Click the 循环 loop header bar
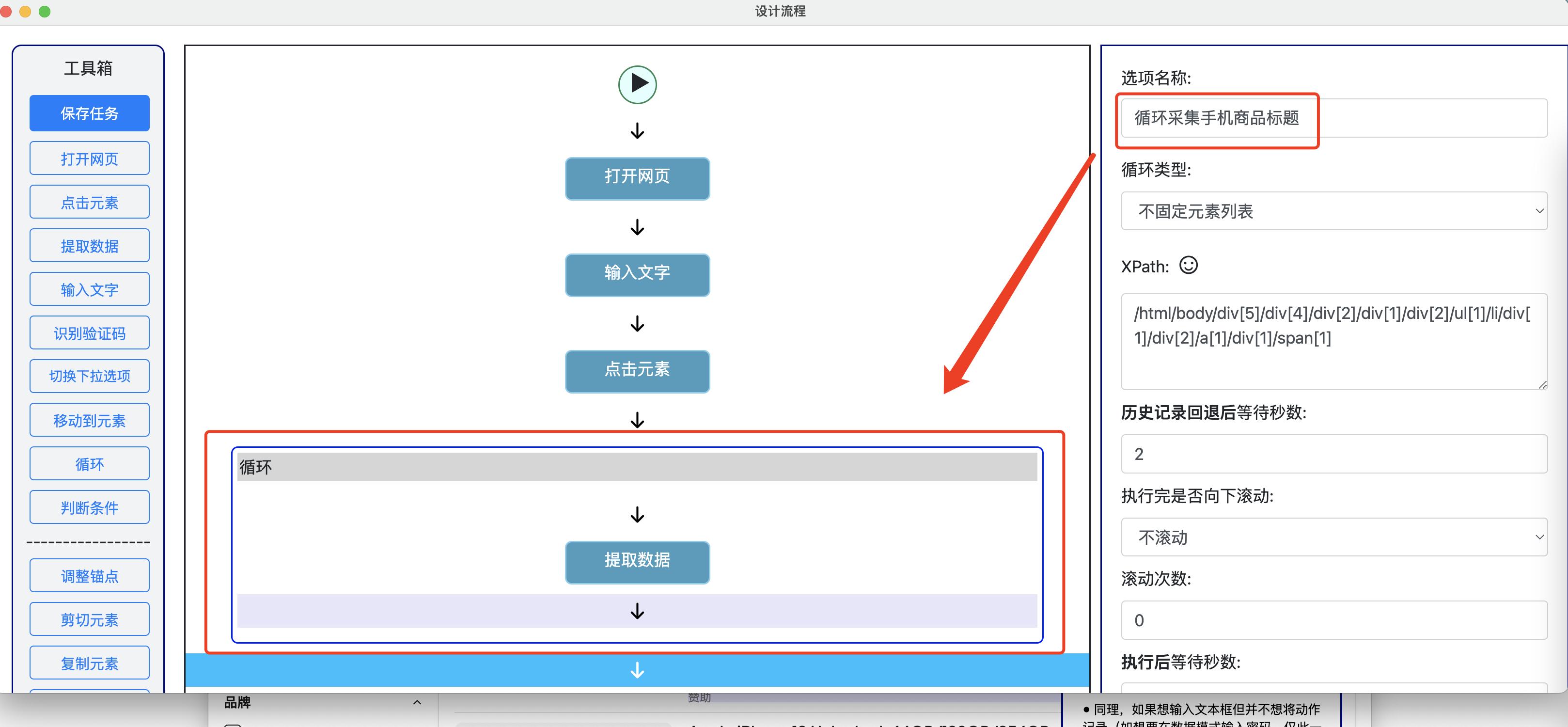1568x727 pixels. 637,467
